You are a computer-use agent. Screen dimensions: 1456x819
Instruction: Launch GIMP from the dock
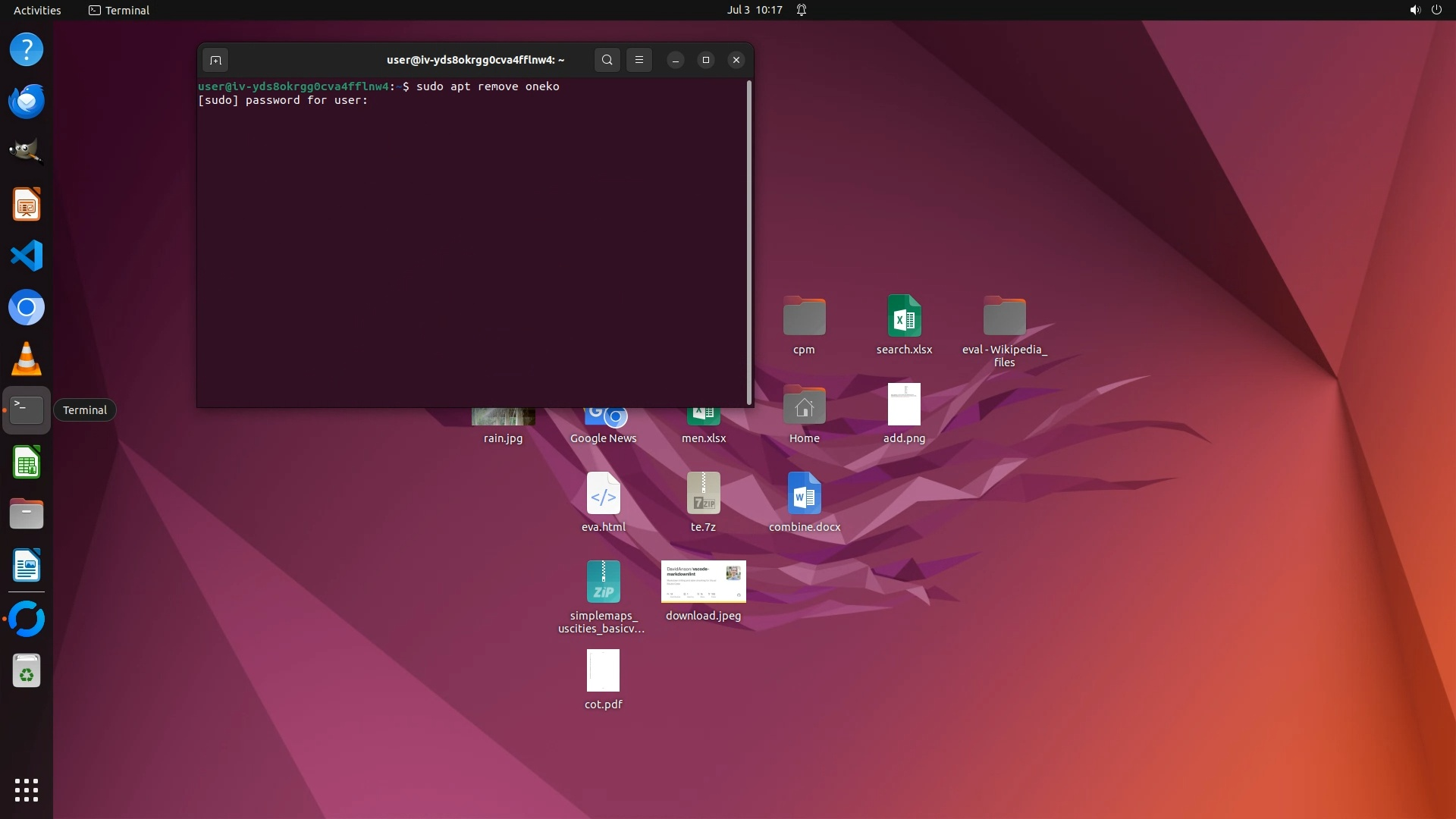(x=27, y=152)
